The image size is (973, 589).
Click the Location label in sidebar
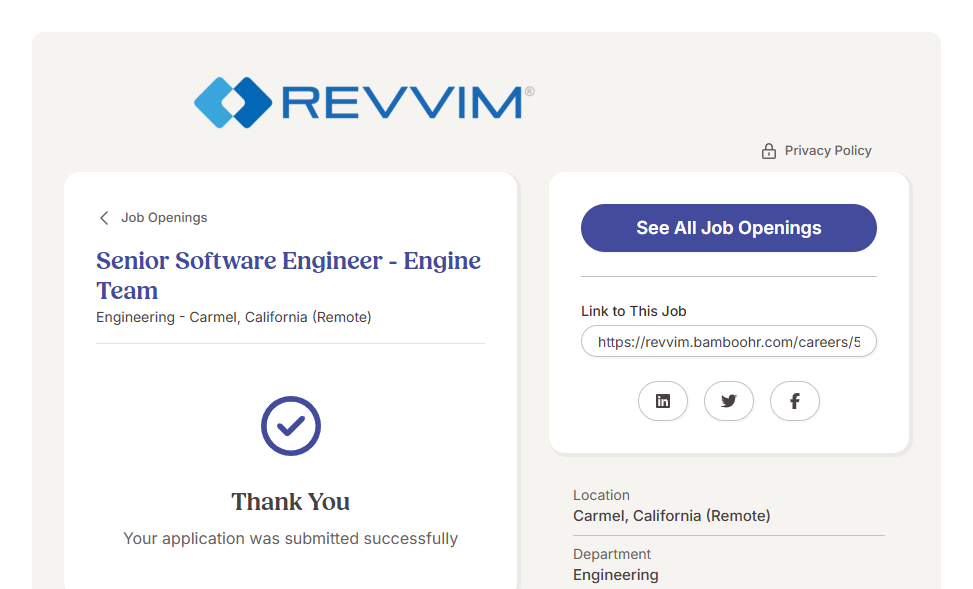pyautogui.click(x=601, y=495)
